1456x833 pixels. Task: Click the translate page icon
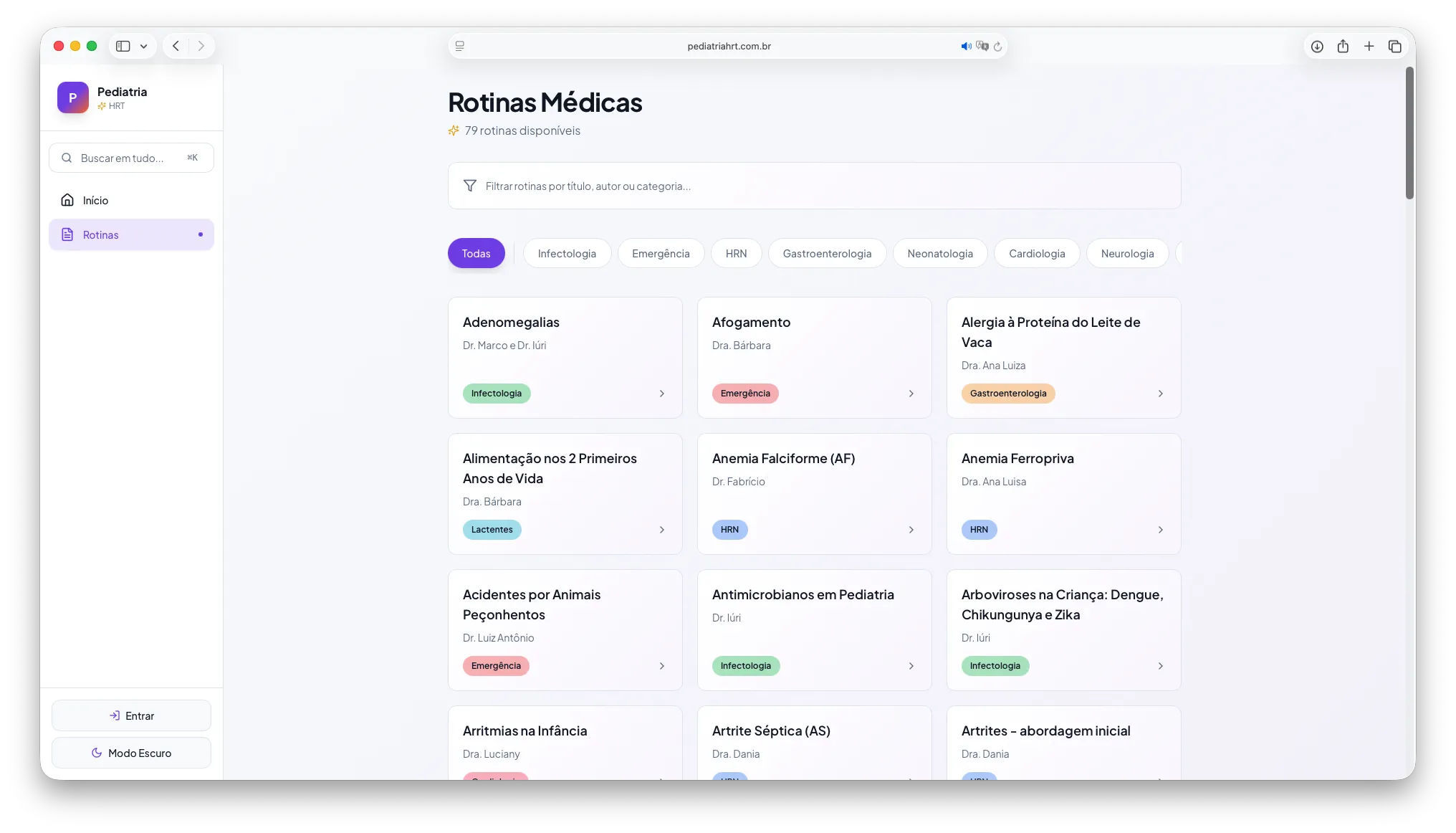click(982, 46)
